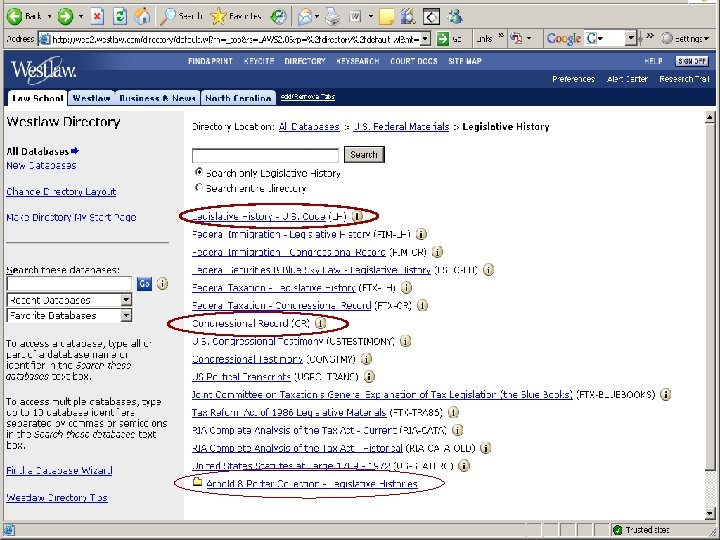Open KEYSEARCH in top navigation
The width and height of the screenshot is (720, 540).
[x=358, y=61]
